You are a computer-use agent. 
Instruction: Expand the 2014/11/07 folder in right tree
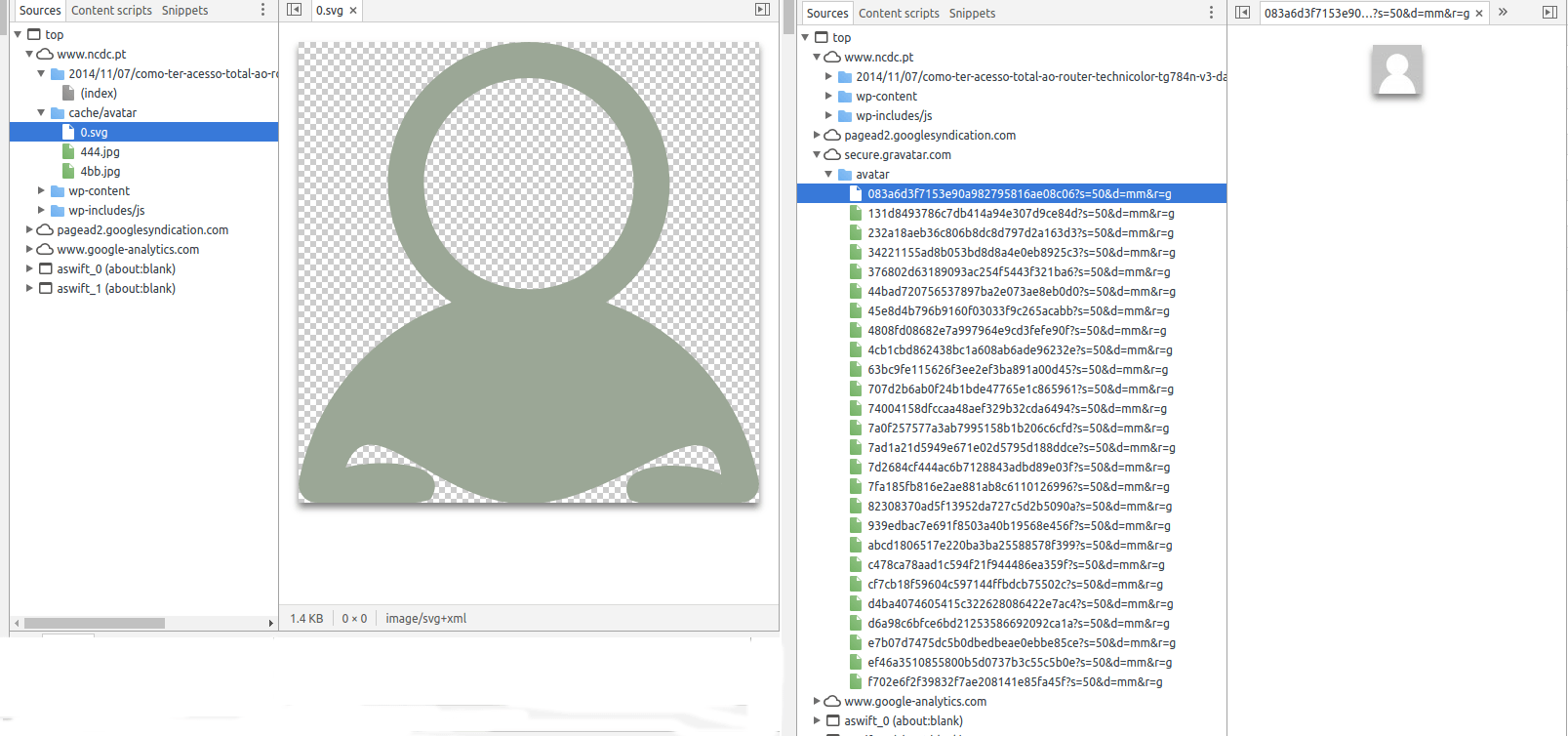point(828,76)
